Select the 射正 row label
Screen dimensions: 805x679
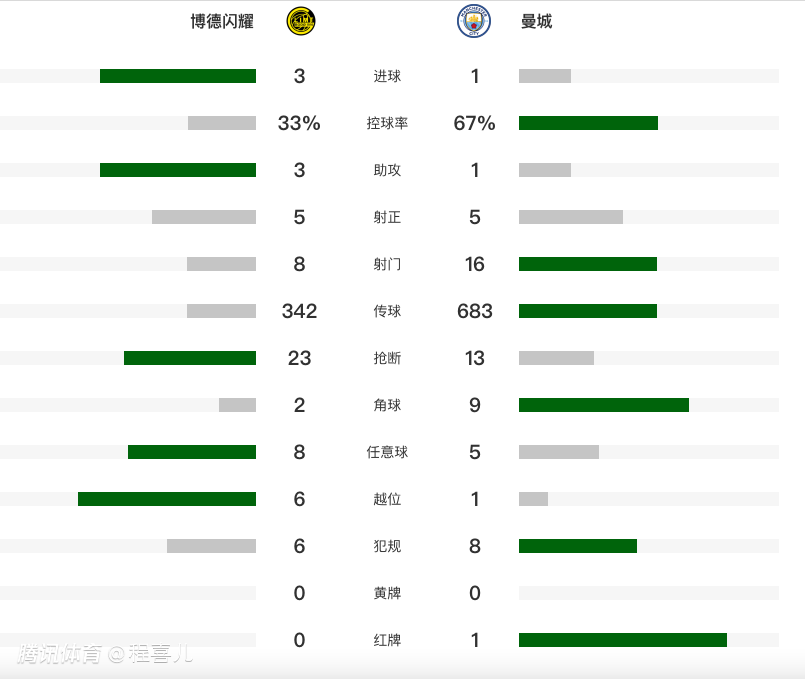click(387, 217)
